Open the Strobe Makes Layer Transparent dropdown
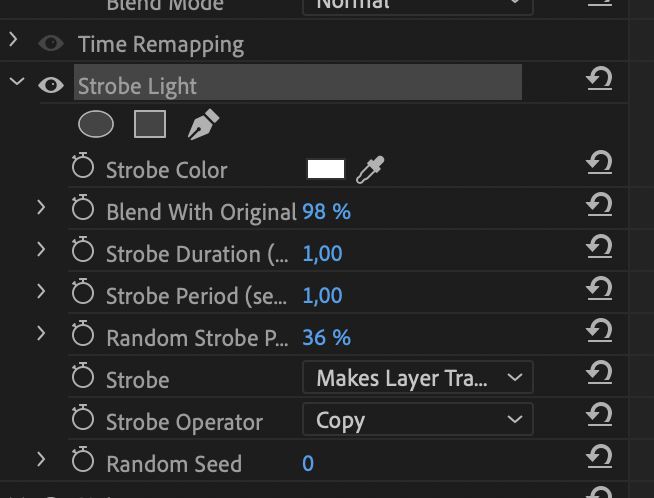The image size is (654, 498). 418,377
